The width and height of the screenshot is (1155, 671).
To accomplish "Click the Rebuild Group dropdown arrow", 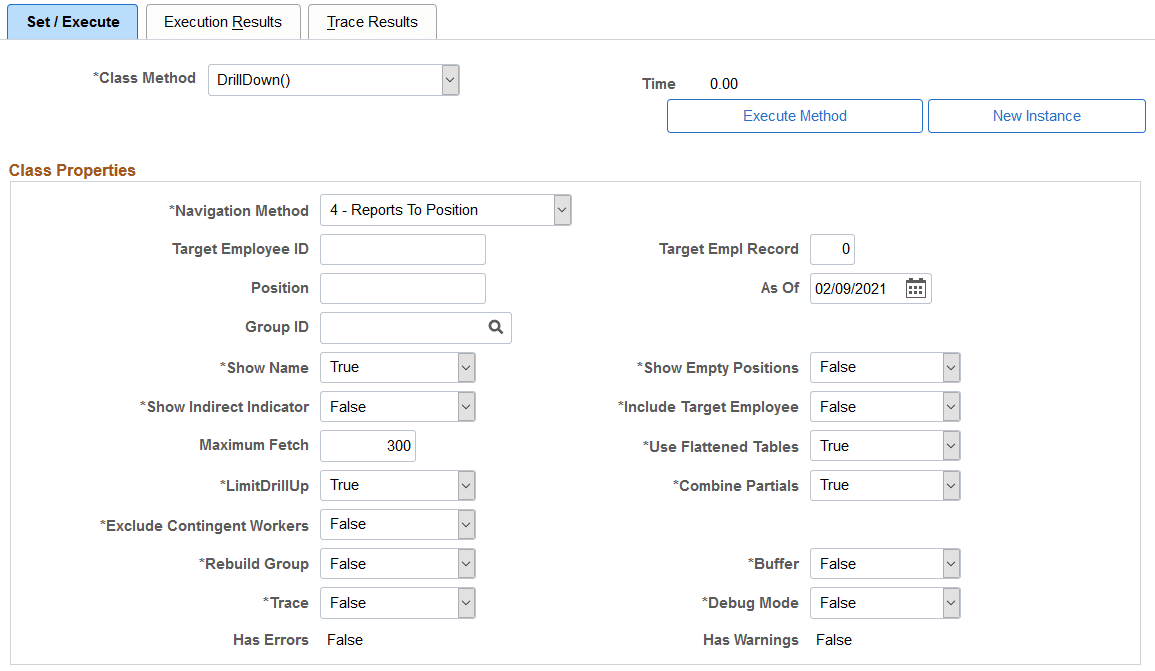I will [465, 563].
